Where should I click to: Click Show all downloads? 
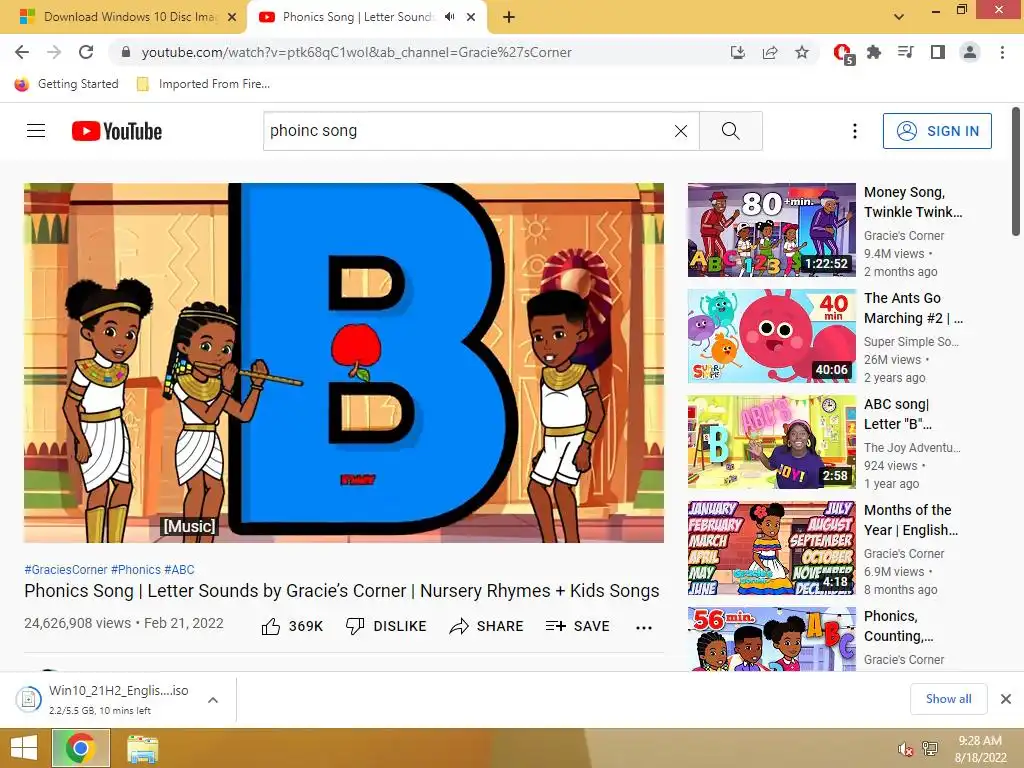point(948,699)
